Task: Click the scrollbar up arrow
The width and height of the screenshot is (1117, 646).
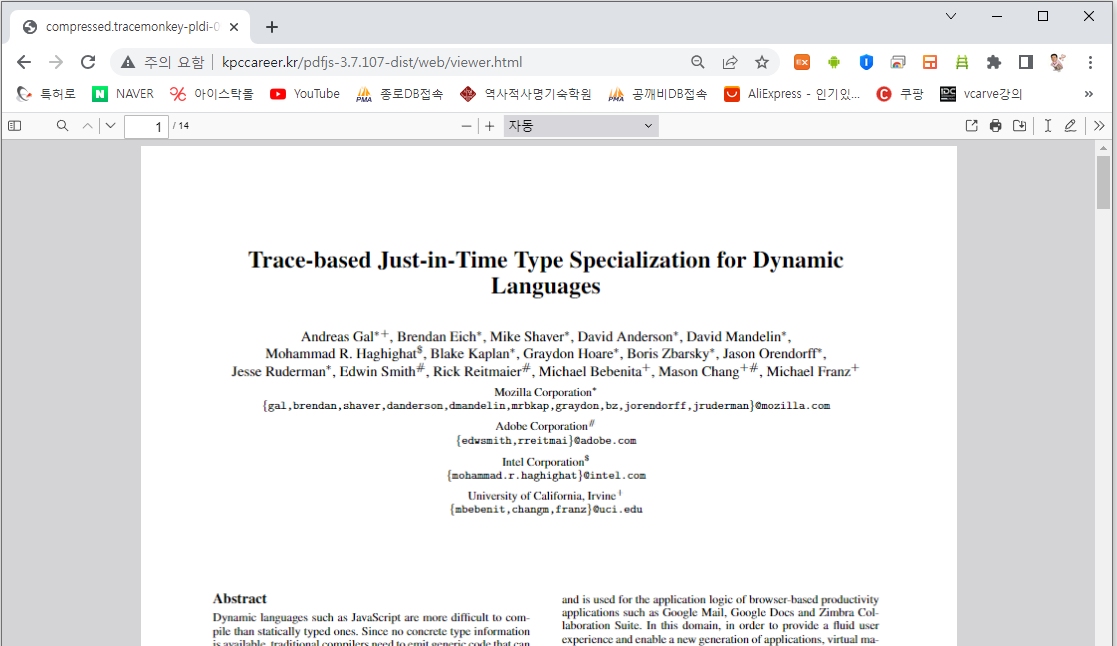Action: point(1103,148)
